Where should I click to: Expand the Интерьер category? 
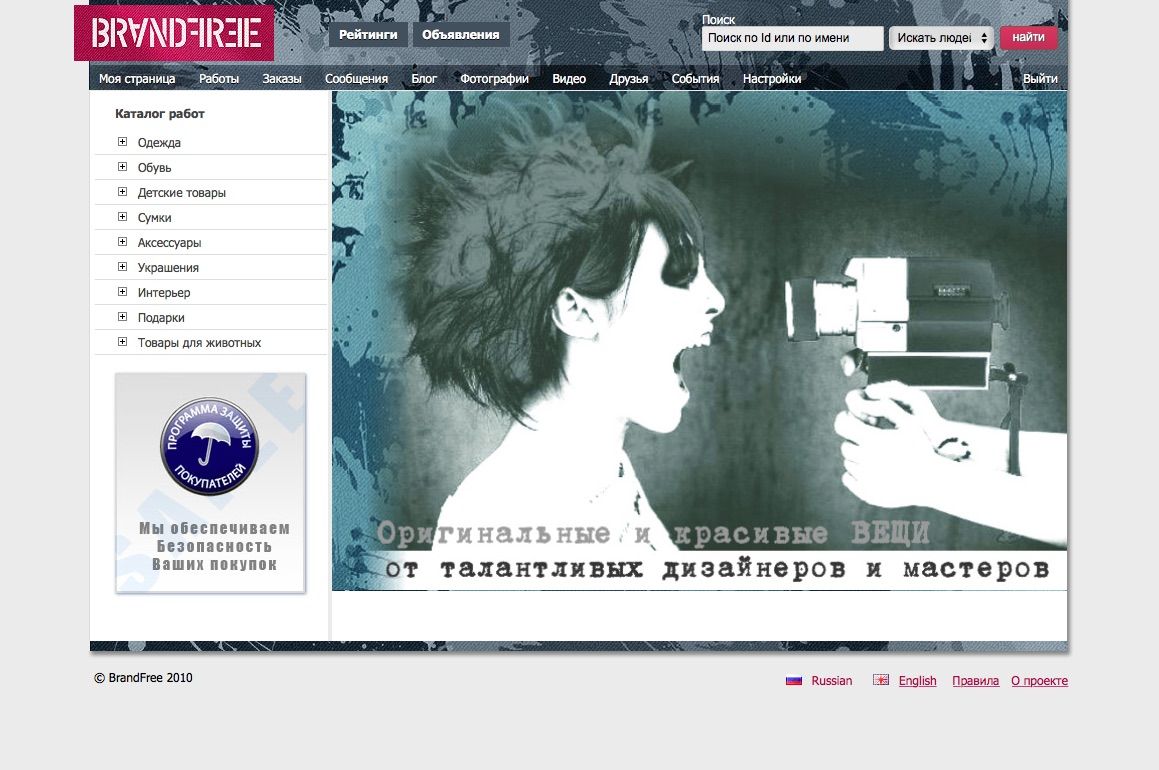(123, 292)
